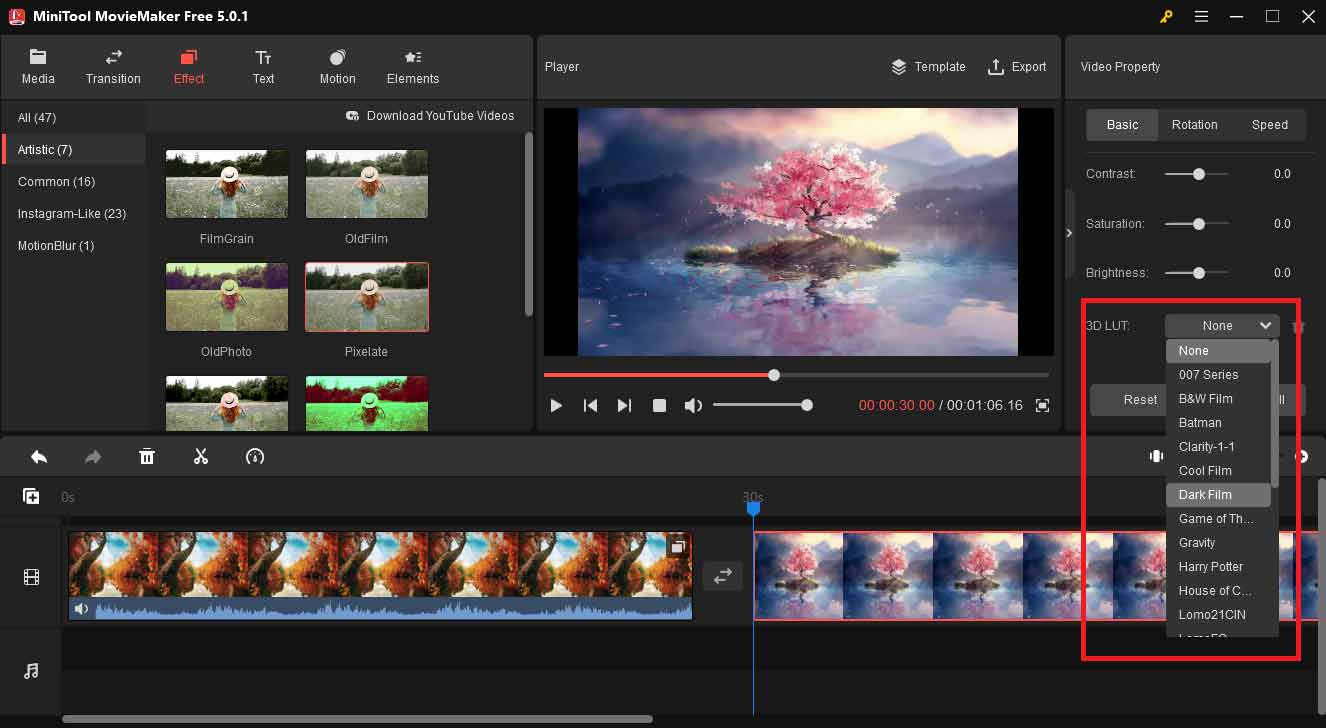
Task: Select B&W Film LUT option
Action: coord(1218,399)
